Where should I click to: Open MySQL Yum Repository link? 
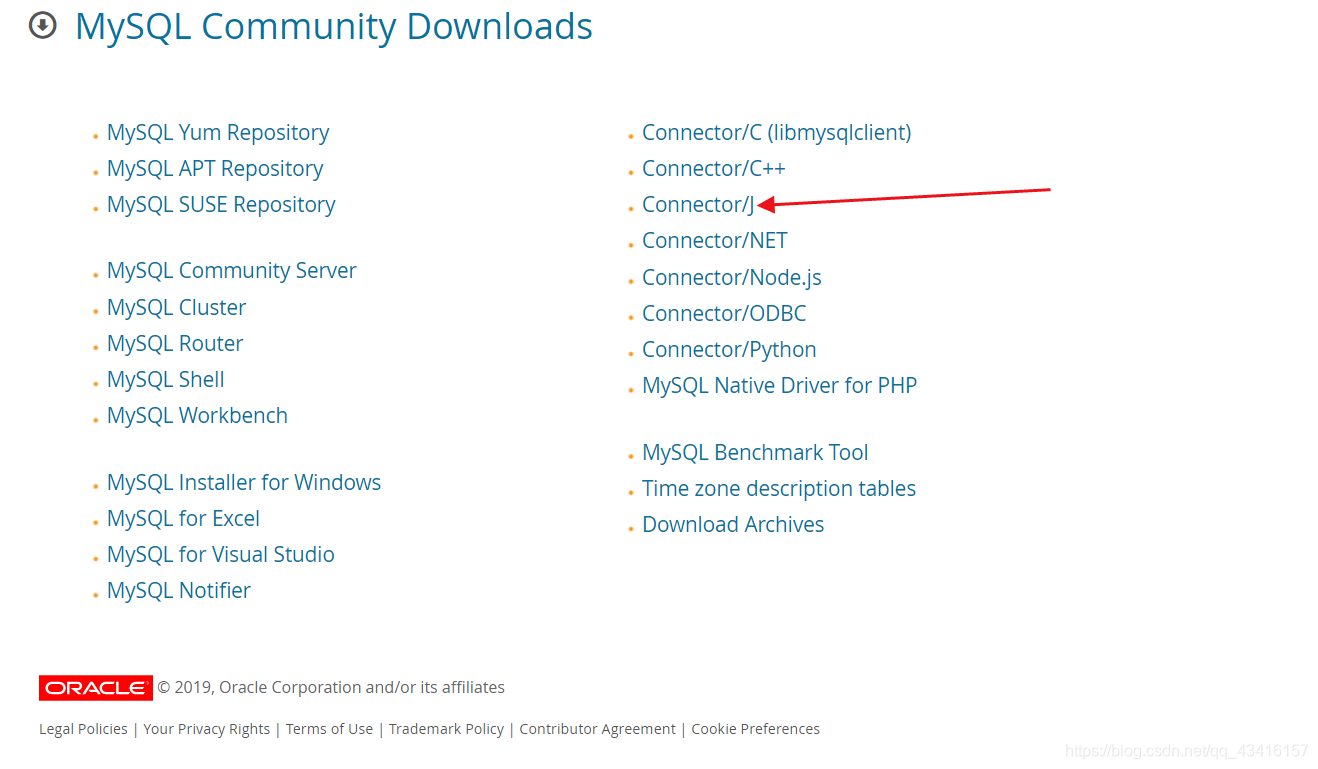218,132
